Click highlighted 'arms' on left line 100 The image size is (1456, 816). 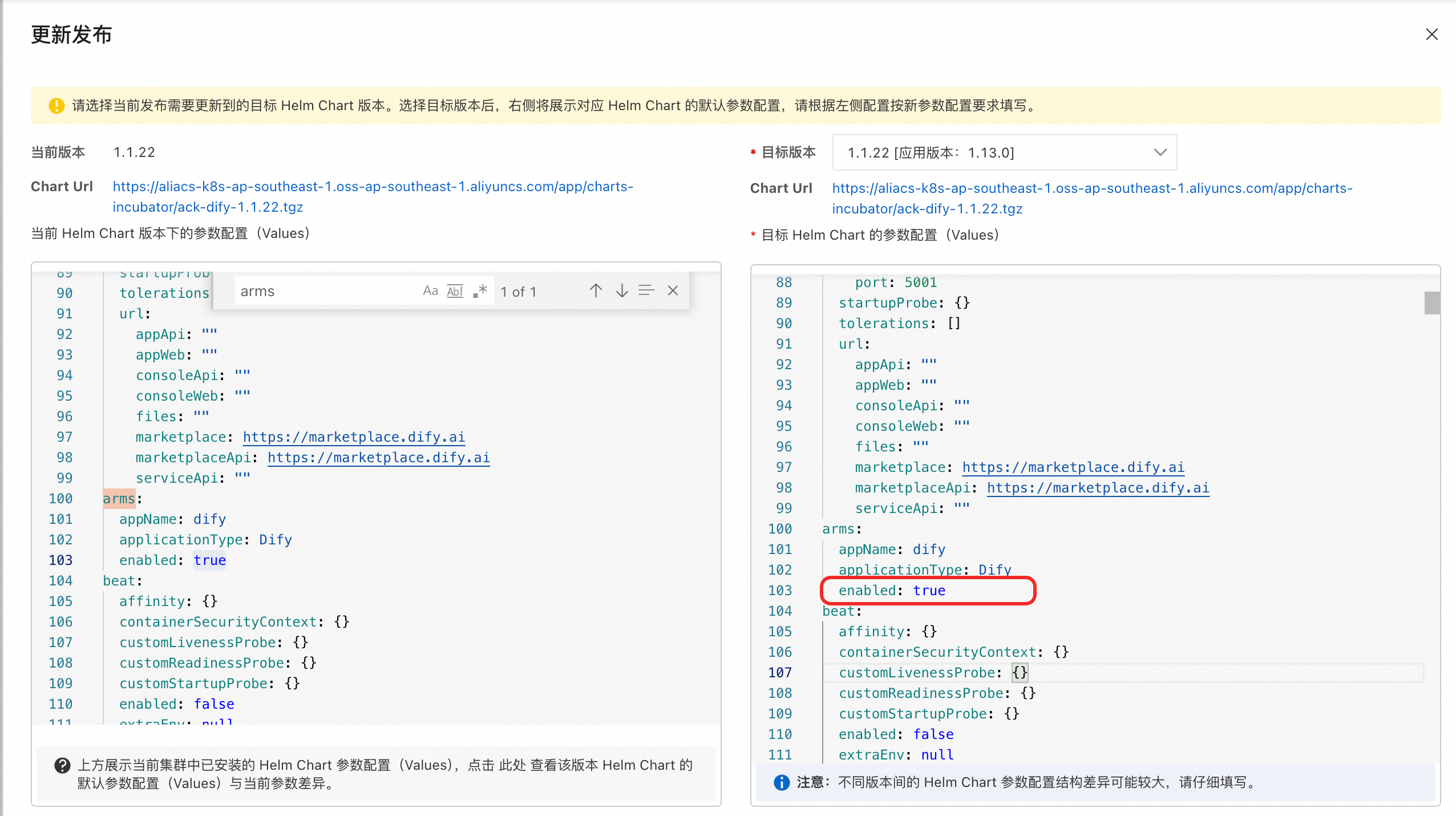(119, 499)
